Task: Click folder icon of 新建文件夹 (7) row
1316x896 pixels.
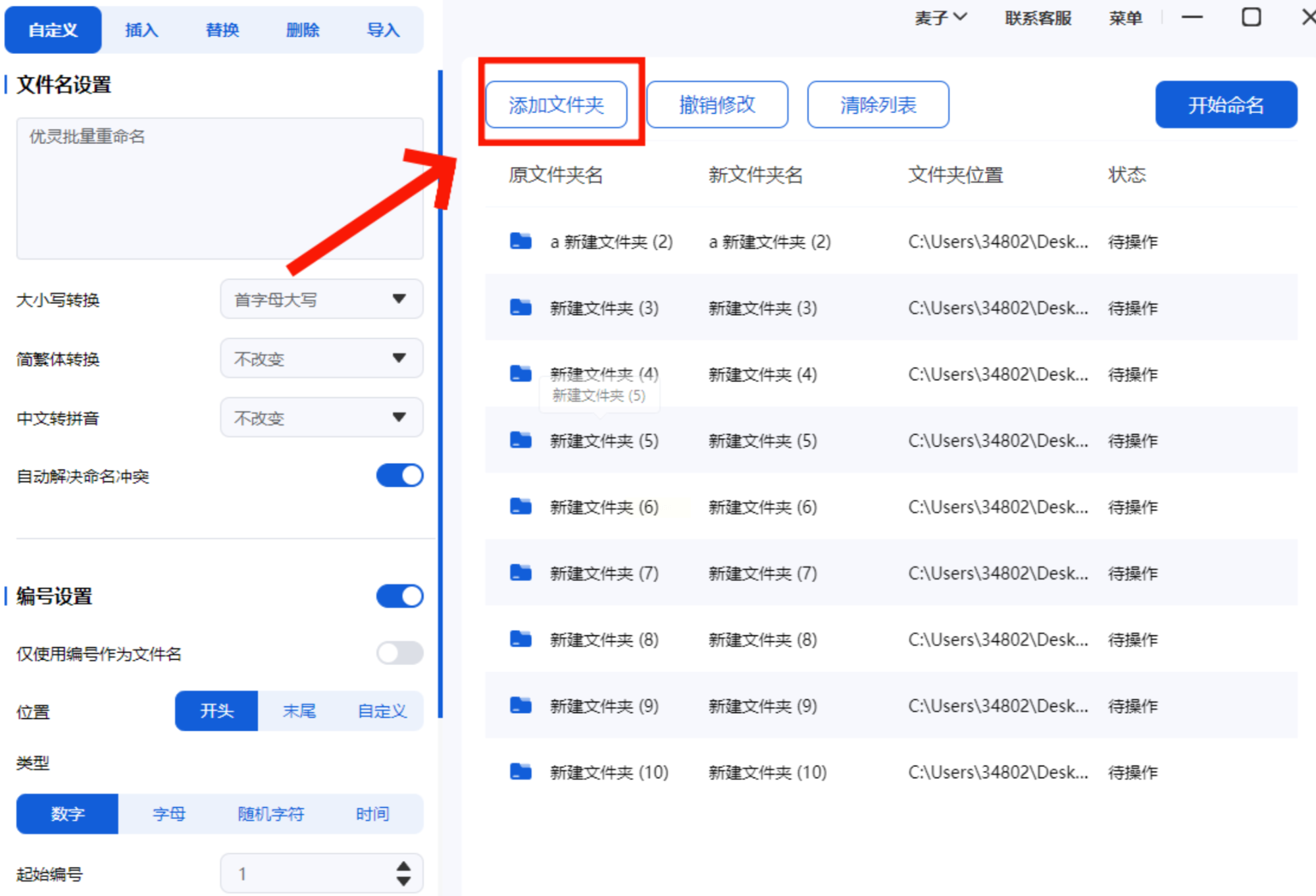Action: tap(520, 572)
